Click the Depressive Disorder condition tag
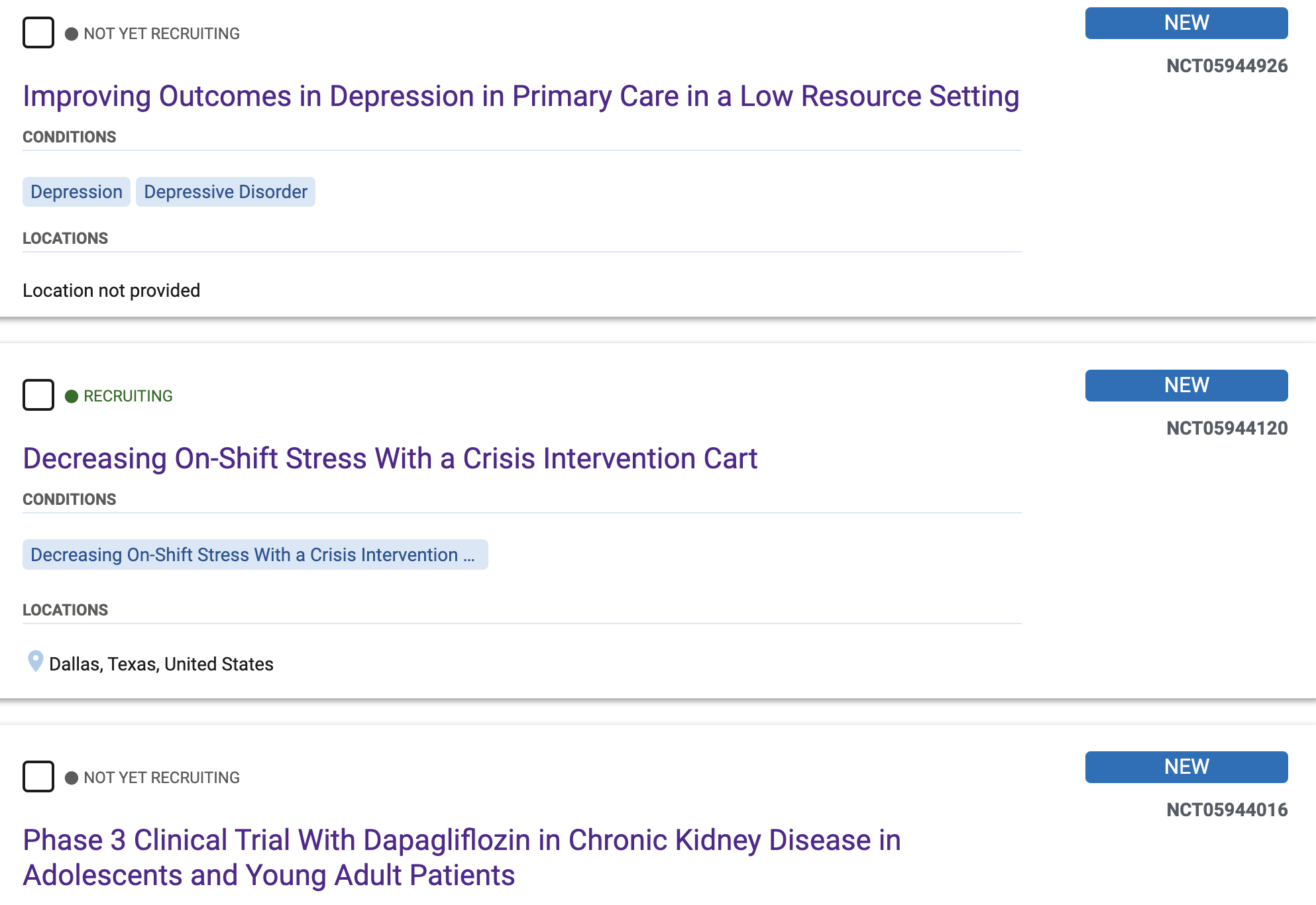This screenshot has height=905, width=1316. 225,192
